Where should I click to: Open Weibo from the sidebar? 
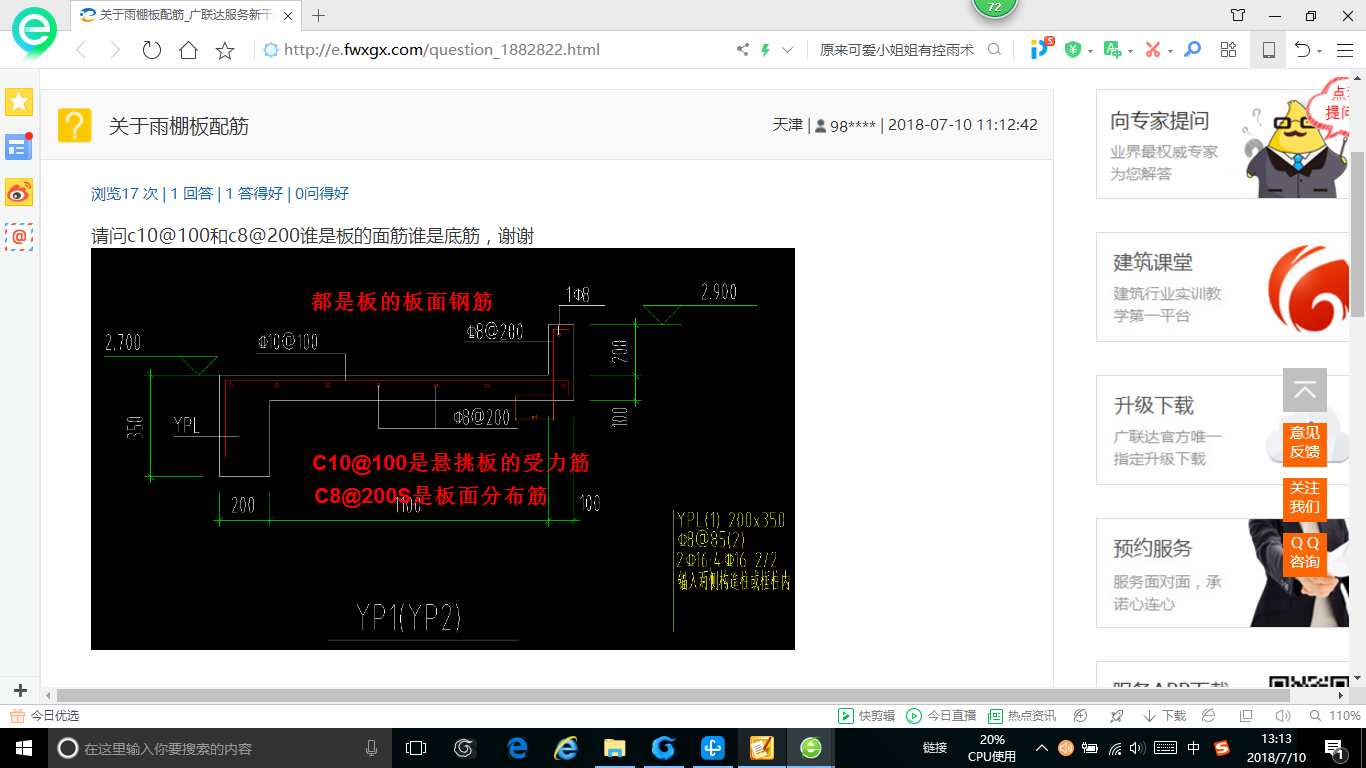coord(19,192)
